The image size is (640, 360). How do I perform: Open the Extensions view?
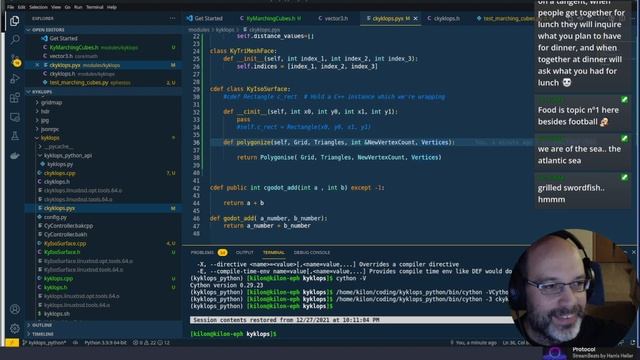(x=15, y=98)
